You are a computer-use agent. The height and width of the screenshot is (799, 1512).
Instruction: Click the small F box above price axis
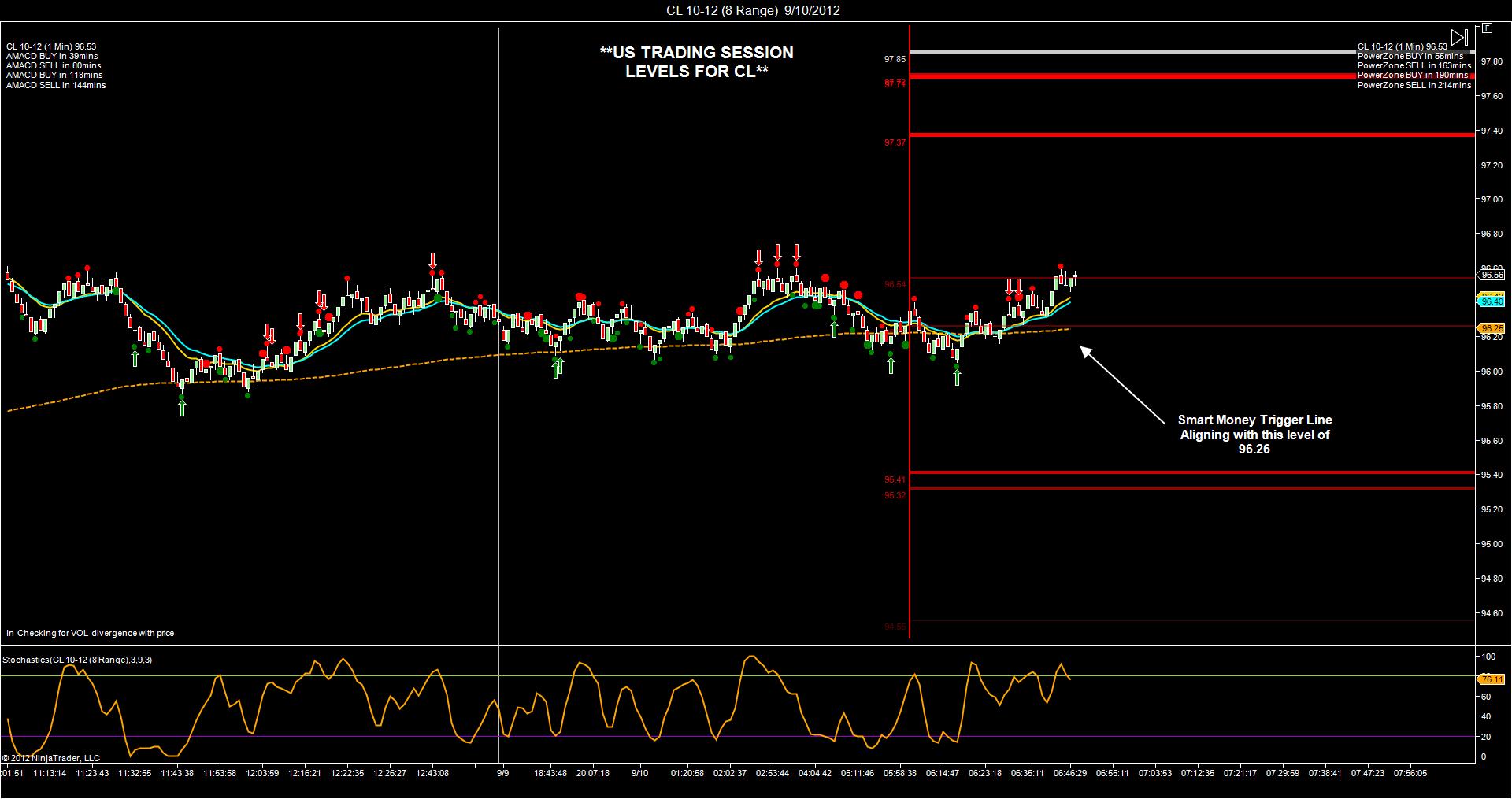pyautogui.click(x=1487, y=28)
